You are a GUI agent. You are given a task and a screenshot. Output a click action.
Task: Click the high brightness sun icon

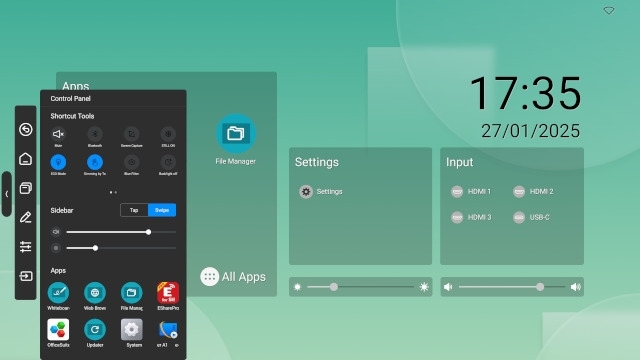(x=424, y=287)
